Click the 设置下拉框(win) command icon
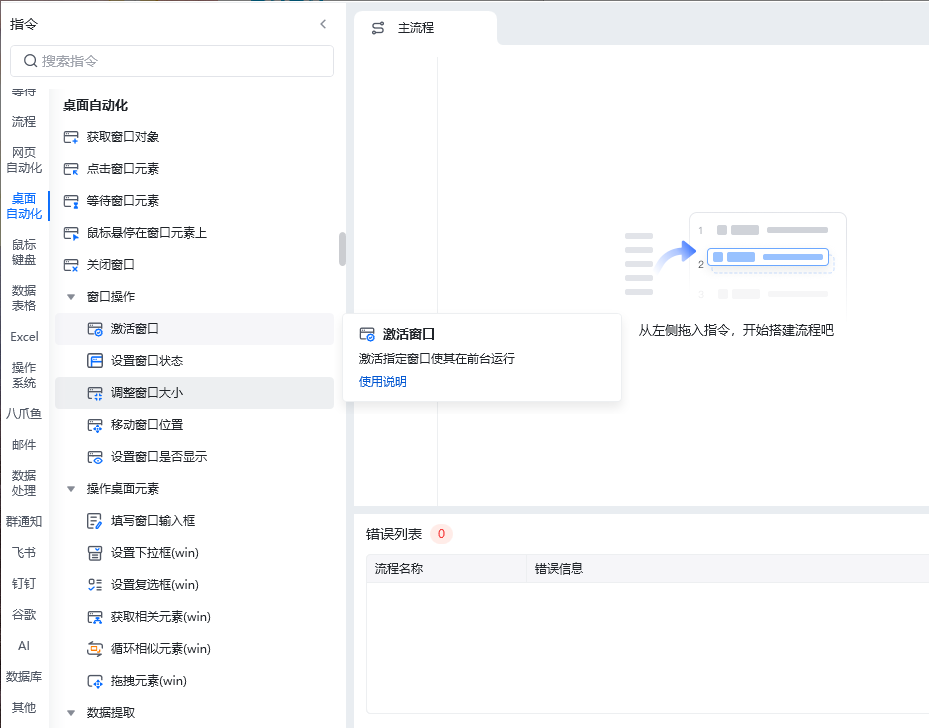 [x=95, y=553]
